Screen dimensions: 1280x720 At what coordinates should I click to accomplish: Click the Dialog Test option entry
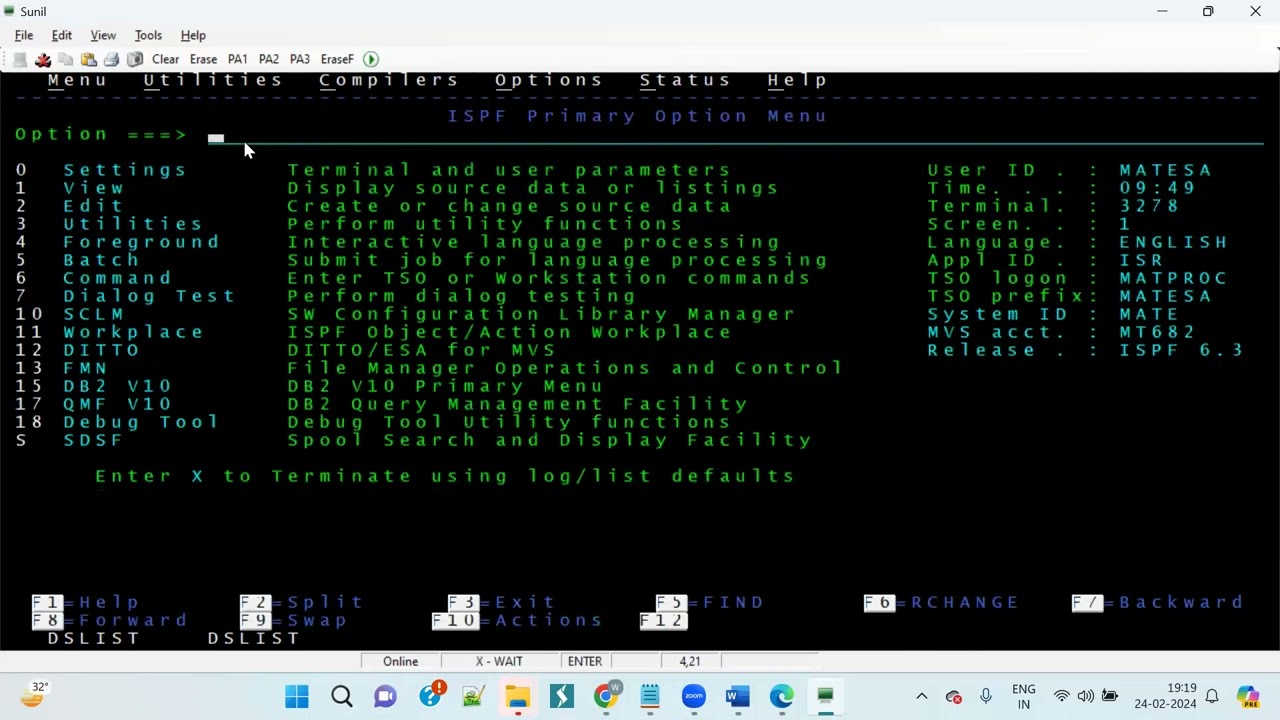pos(149,296)
